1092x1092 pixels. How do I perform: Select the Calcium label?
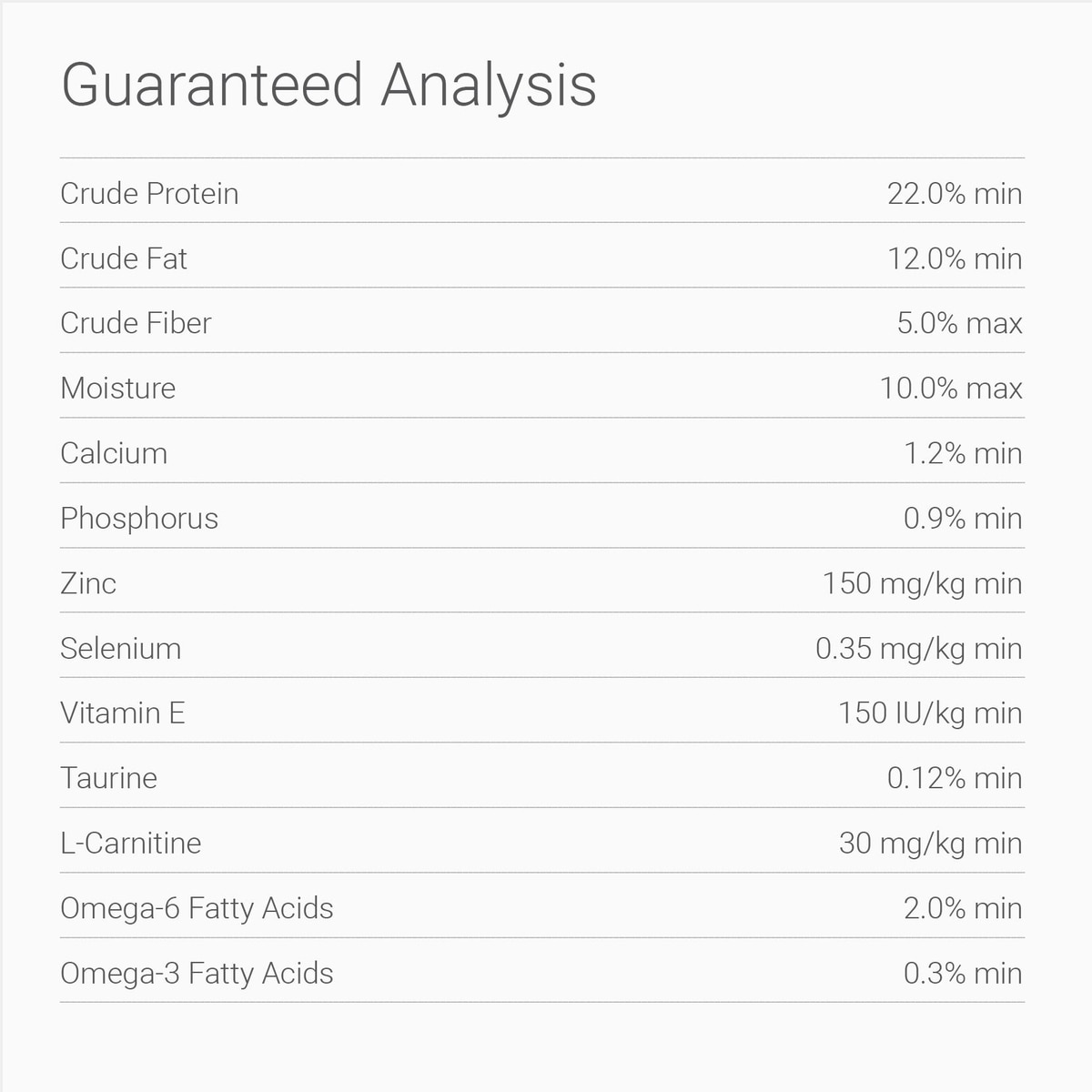114,454
